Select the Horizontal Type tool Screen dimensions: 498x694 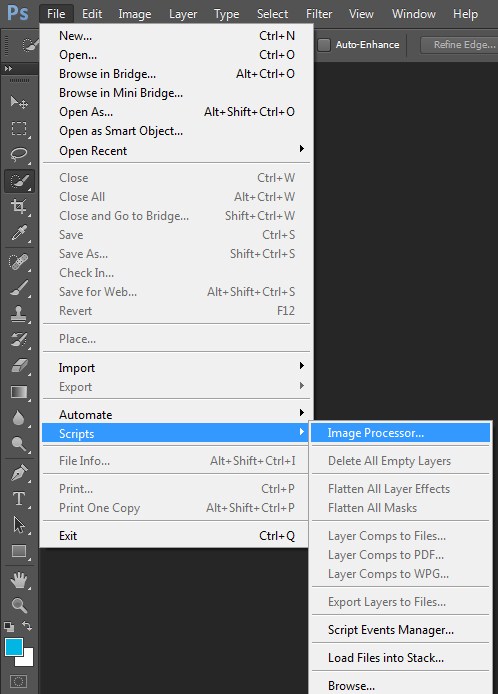tap(19, 499)
